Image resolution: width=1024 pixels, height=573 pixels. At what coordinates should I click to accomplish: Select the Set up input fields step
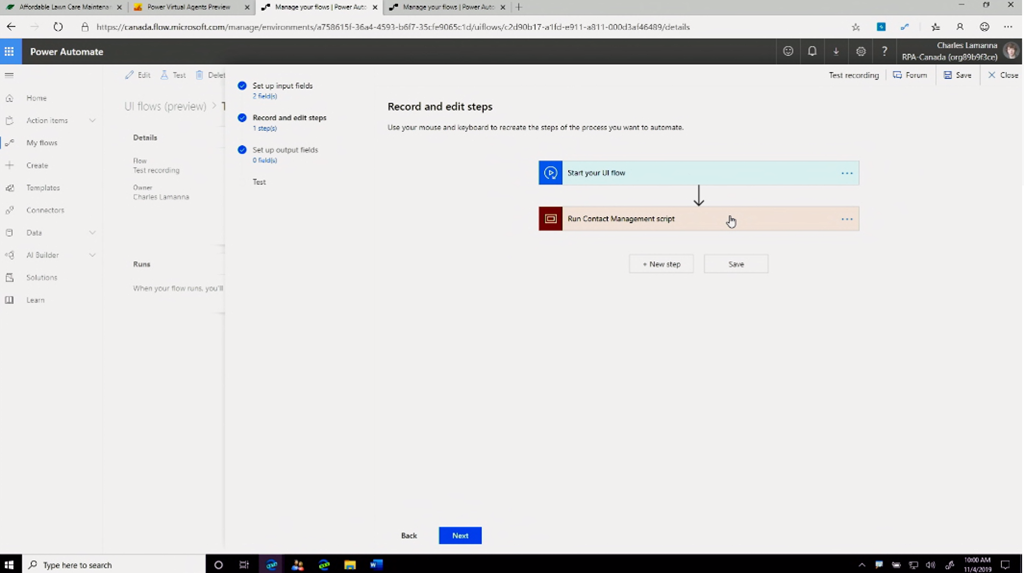[282, 86]
